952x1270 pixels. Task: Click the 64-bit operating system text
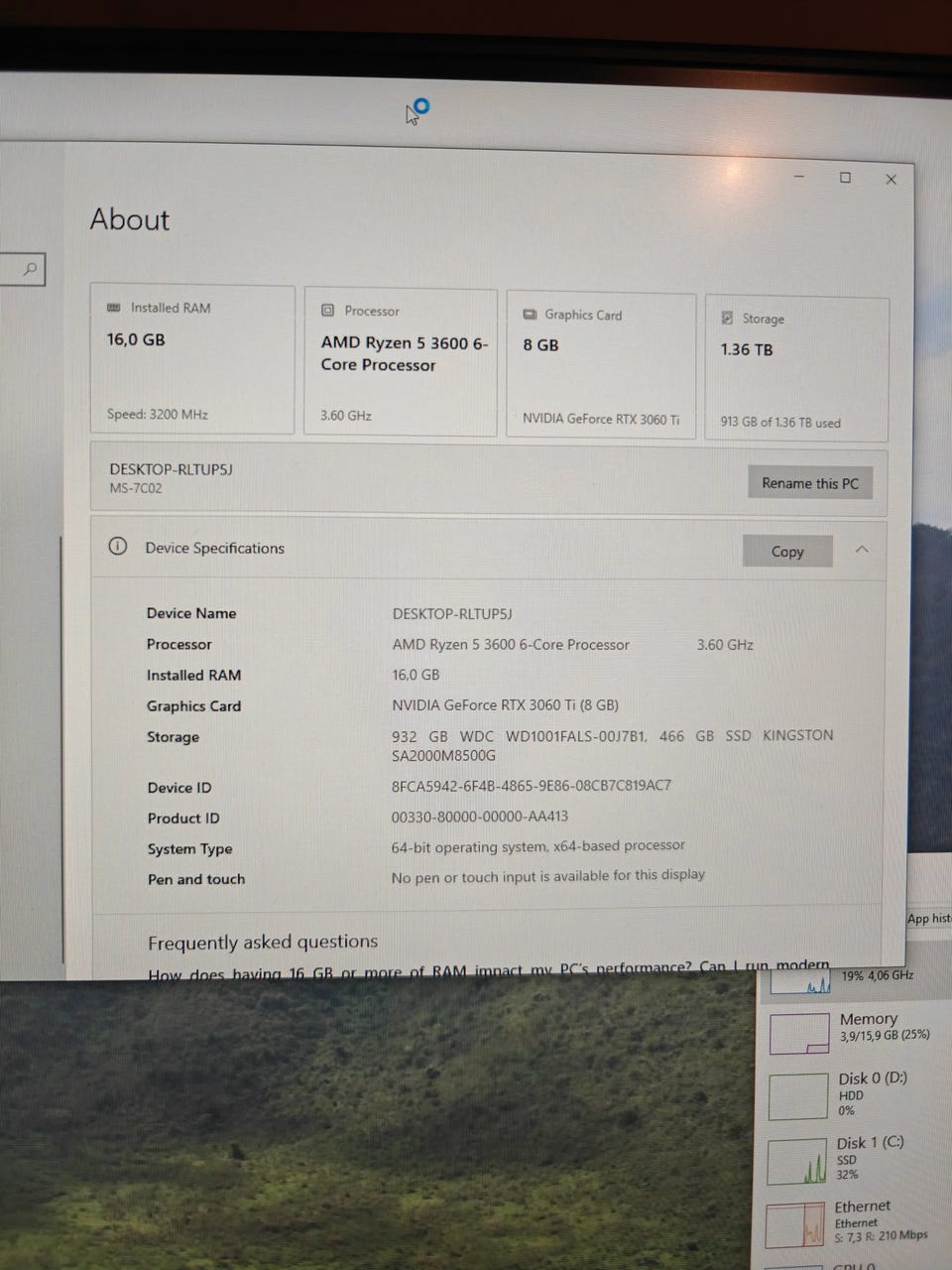538,846
